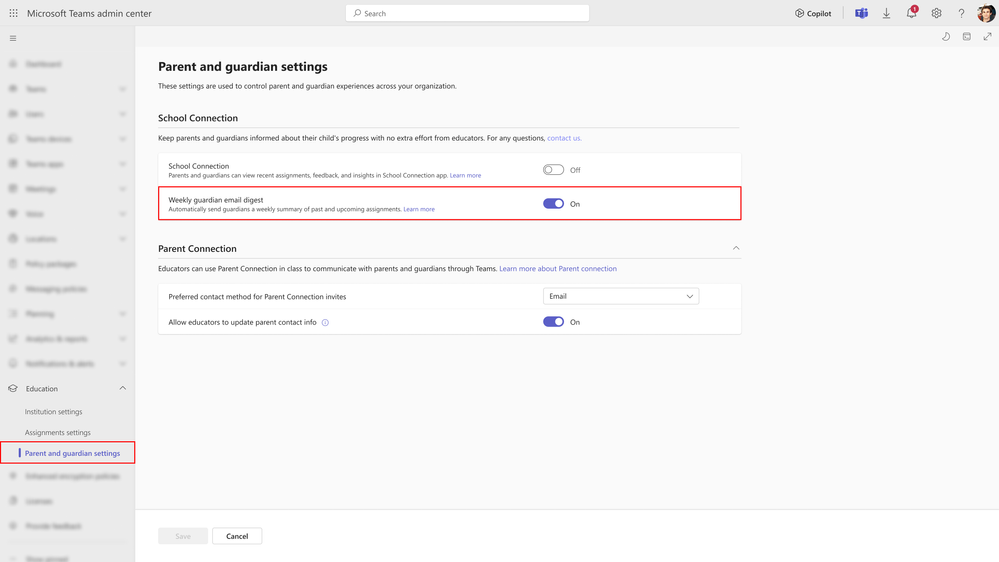Click the download icon in the header

pyautogui.click(x=886, y=13)
